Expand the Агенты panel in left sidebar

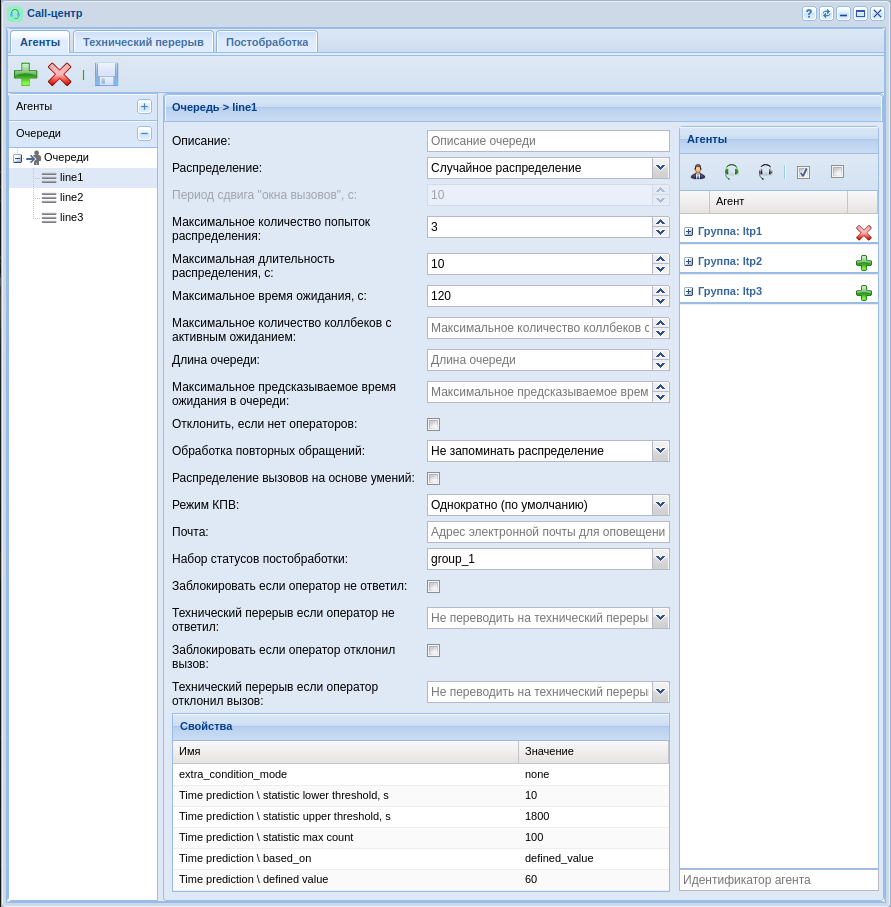(144, 106)
